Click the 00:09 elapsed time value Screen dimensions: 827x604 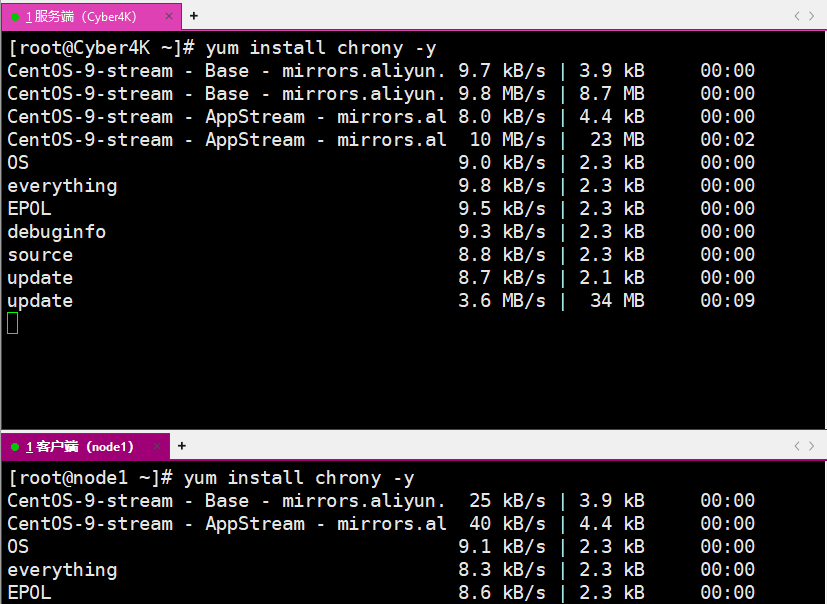pos(727,301)
